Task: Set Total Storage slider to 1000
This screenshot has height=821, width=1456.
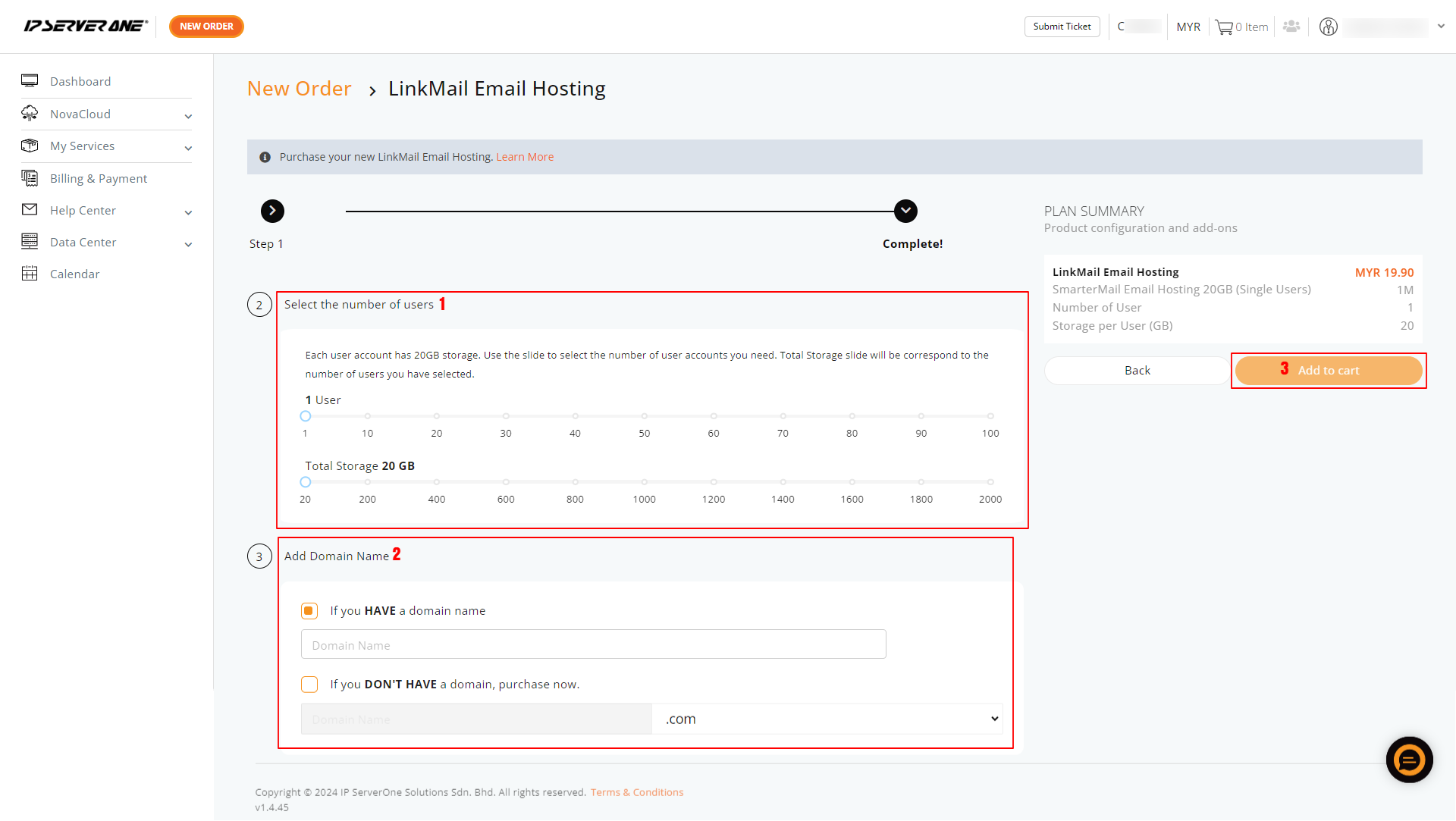Action: pyautogui.click(x=645, y=482)
